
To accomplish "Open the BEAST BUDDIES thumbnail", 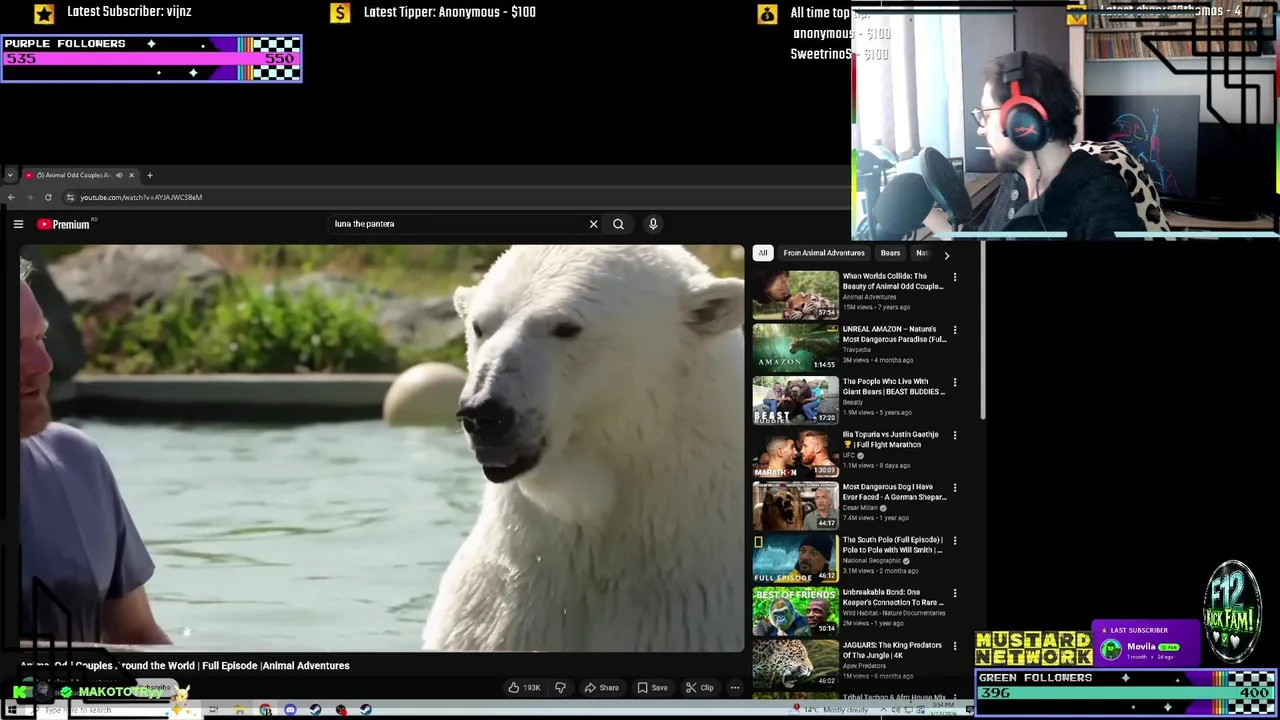I will click(796, 400).
